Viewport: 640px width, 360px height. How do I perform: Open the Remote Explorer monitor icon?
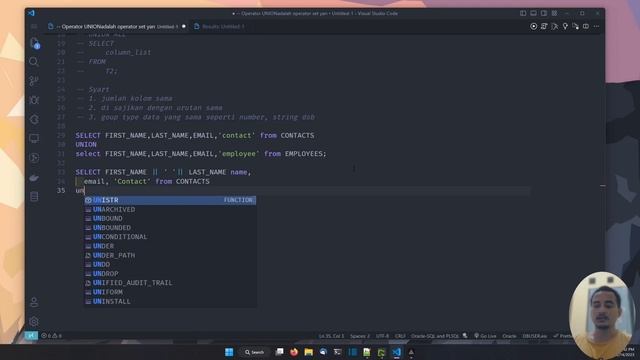click(x=34, y=138)
